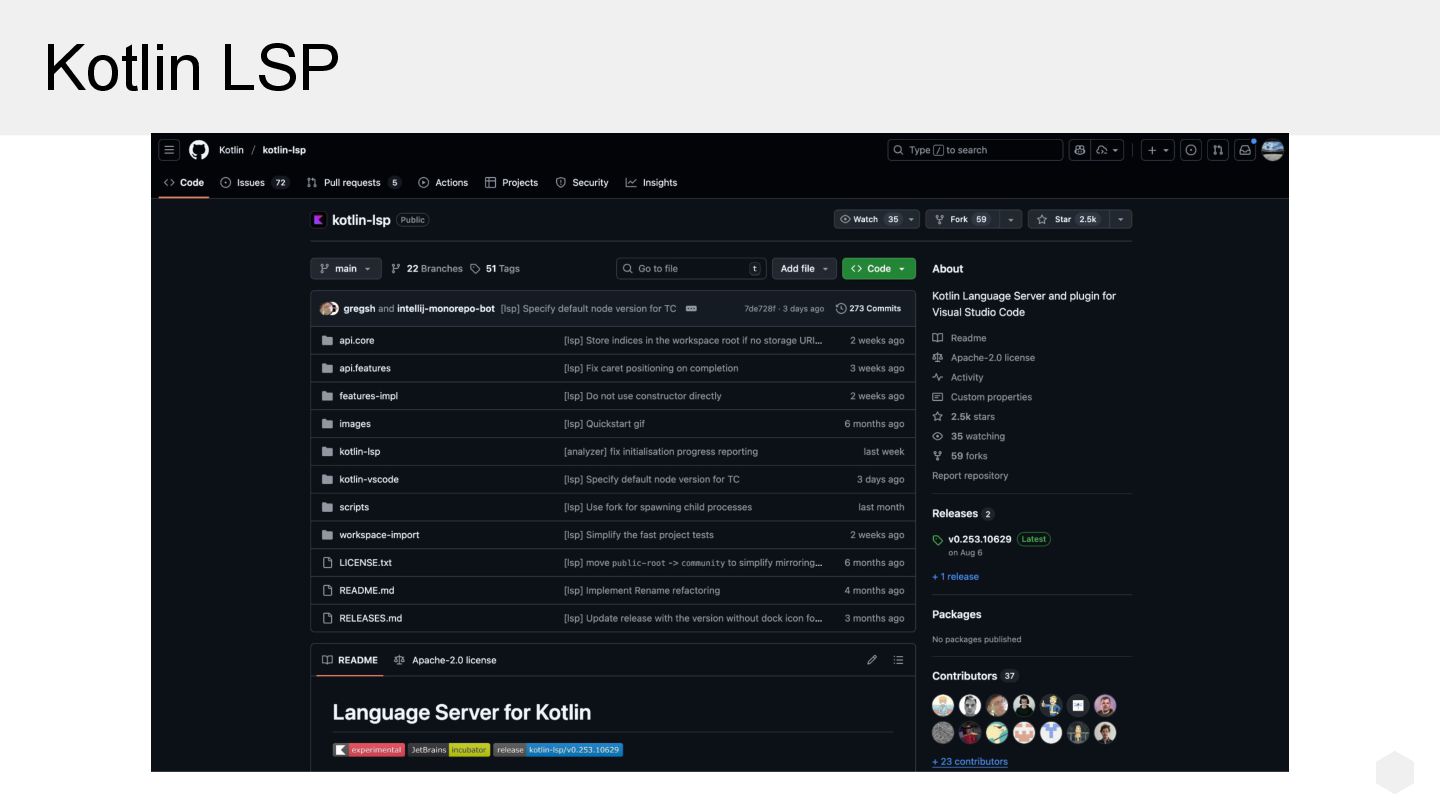
Task: Open the api.core folder
Action: 357,340
